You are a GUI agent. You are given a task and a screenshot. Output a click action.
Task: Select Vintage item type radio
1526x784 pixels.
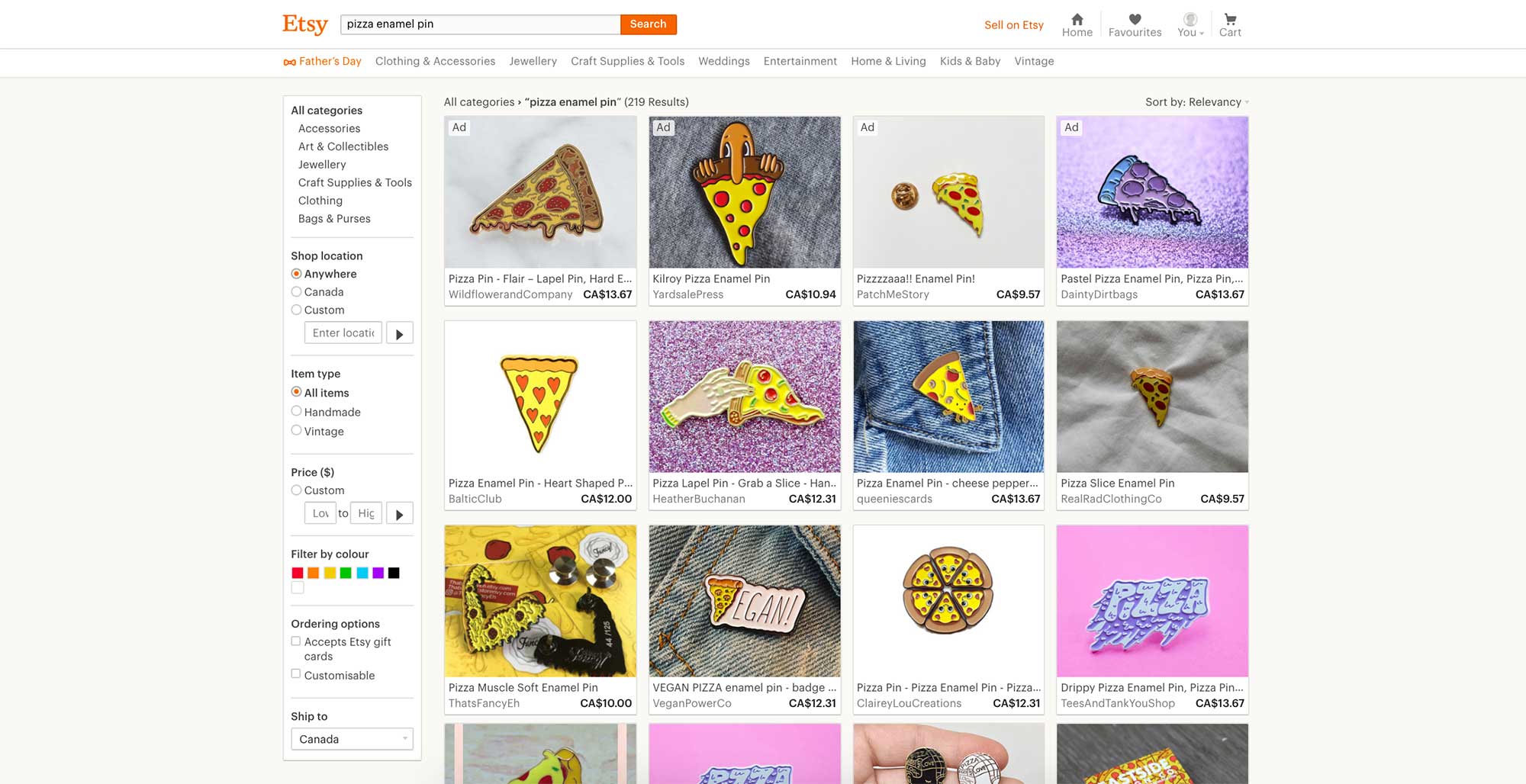coord(296,430)
